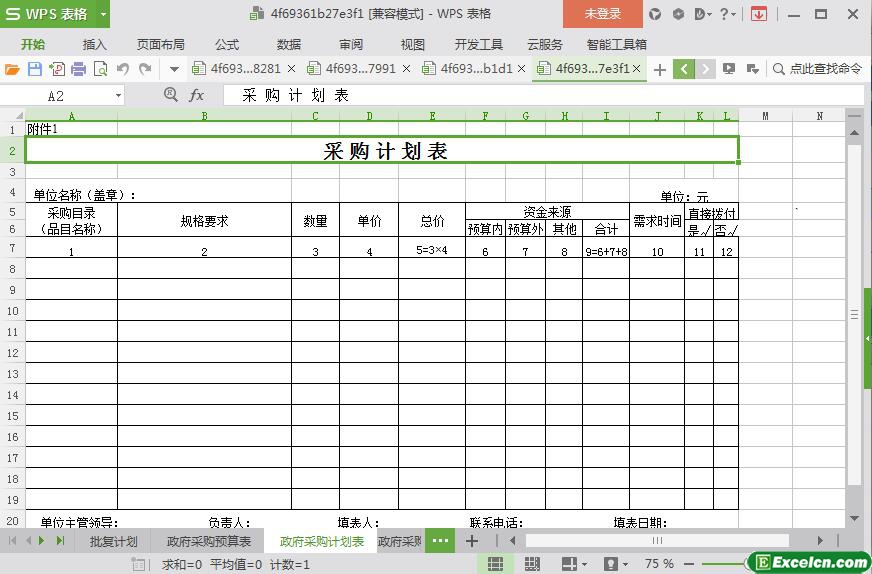Viewport: 872px width, 574px height.
Task: Open the 页面布局 ribbon tab
Action: pos(161,44)
